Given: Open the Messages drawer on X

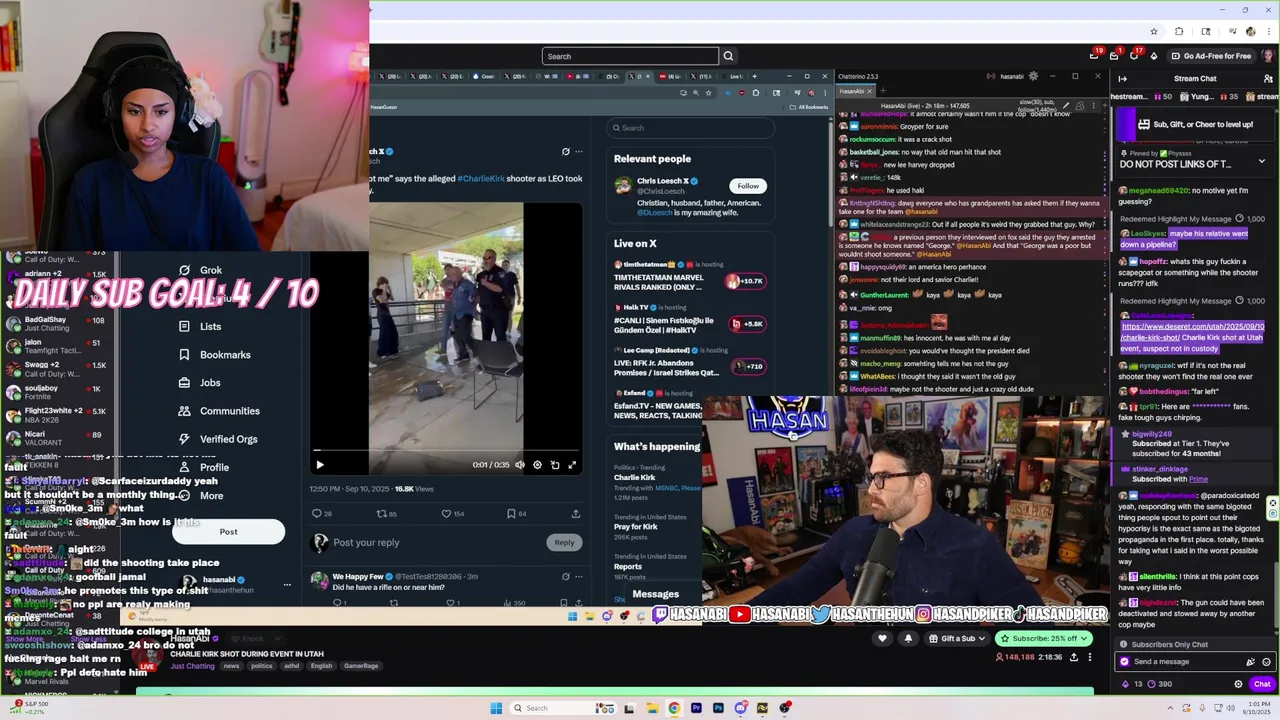Looking at the screenshot, I should point(656,594).
